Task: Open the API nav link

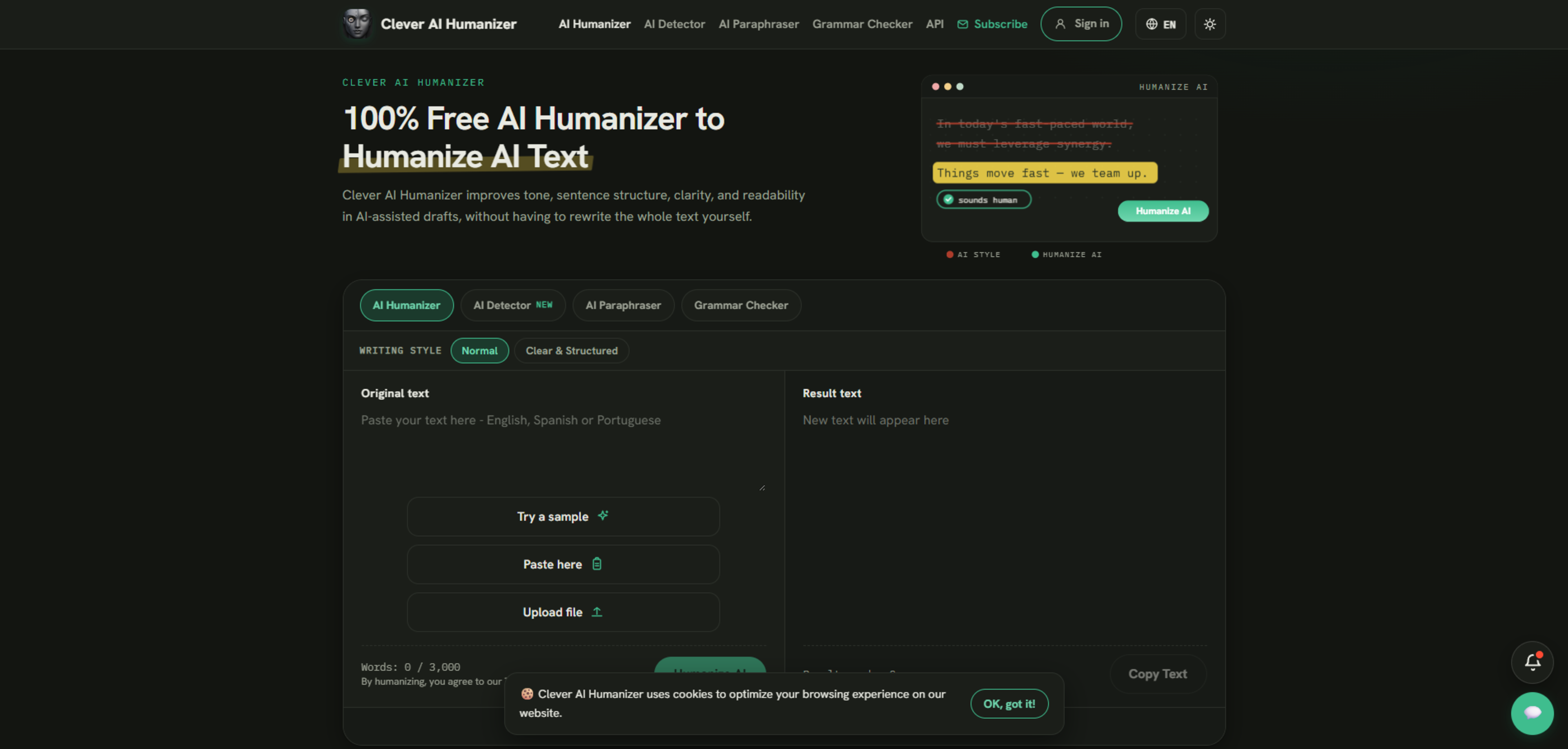Action: (934, 25)
